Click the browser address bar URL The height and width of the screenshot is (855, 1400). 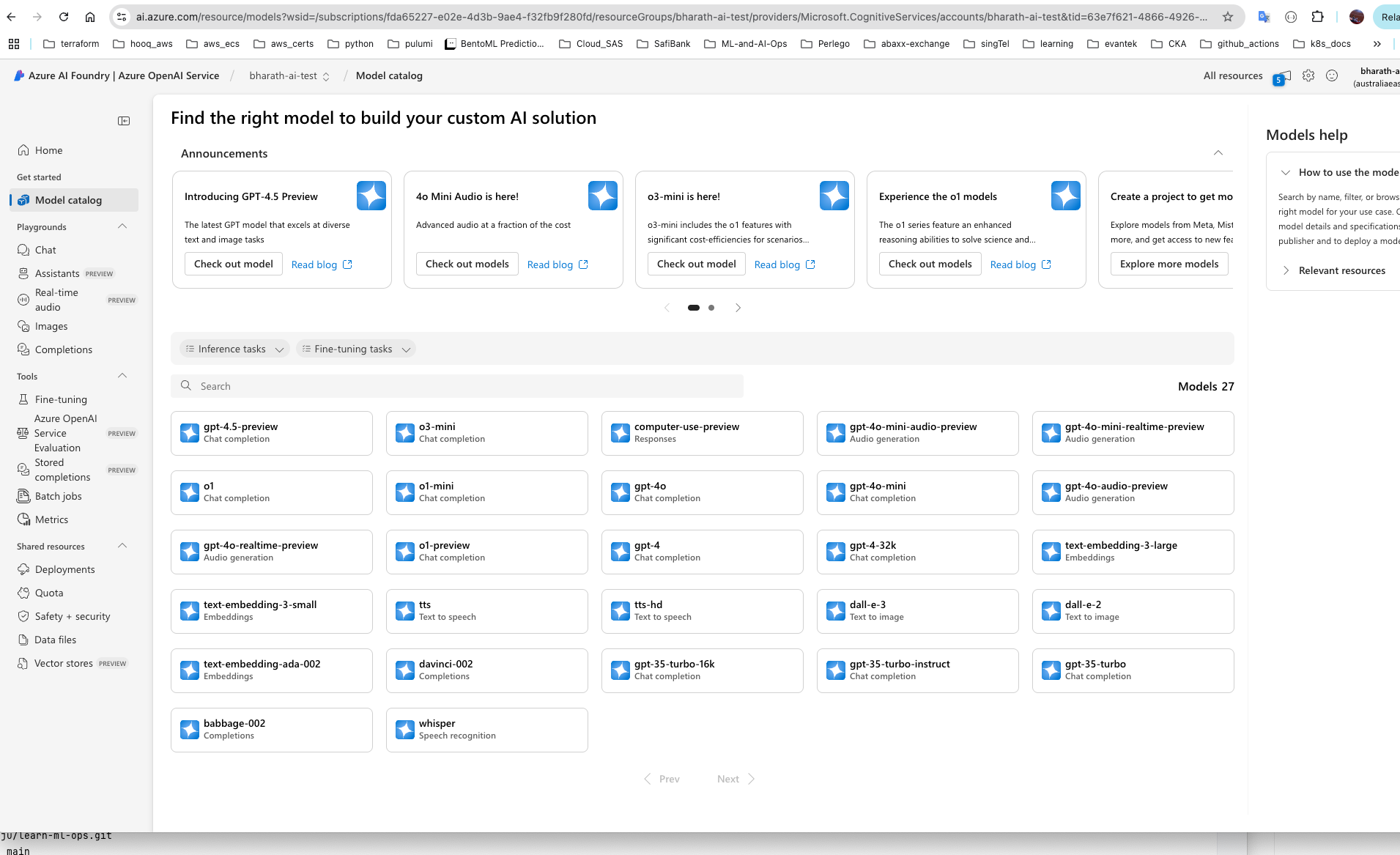click(x=670, y=17)
